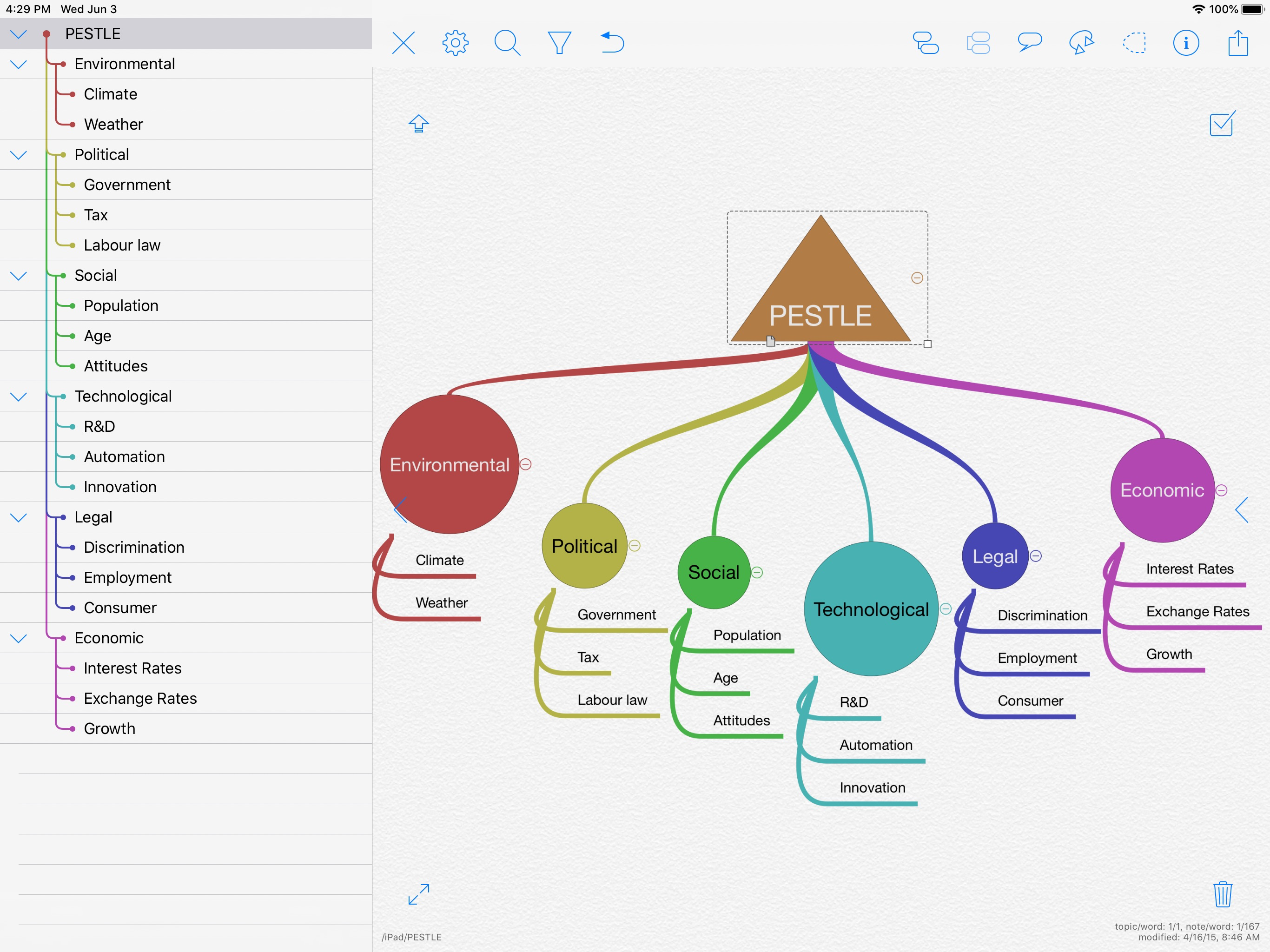1270x952 pixels.
Task: Delete with the trash can icon
Action: click(x=1222, y=894)
